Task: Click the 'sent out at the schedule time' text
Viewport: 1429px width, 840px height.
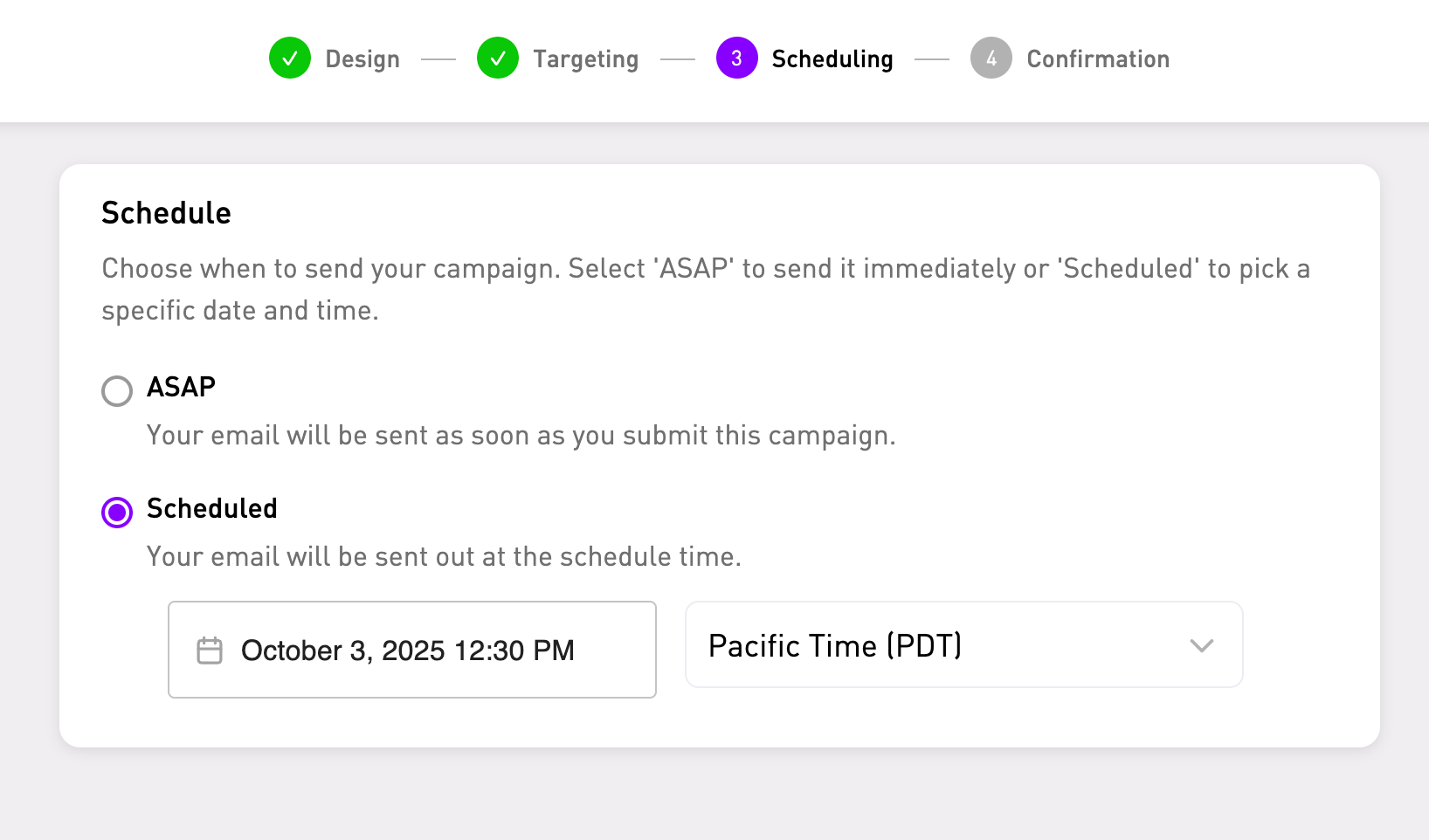Action: (444, 557)
